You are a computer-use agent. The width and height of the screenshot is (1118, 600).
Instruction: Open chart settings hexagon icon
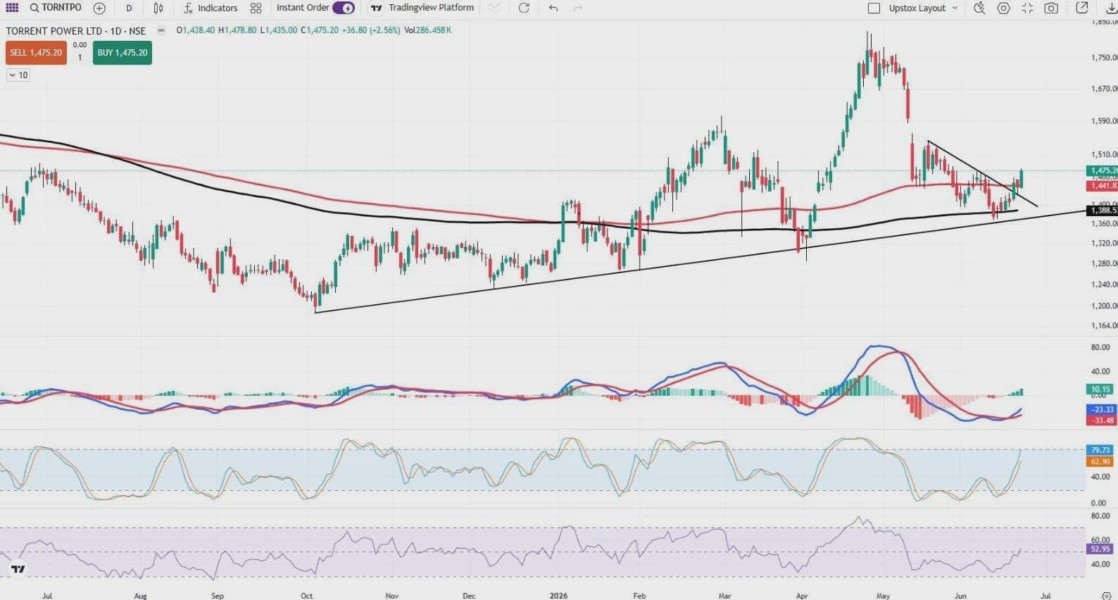tap(1003, 8)
